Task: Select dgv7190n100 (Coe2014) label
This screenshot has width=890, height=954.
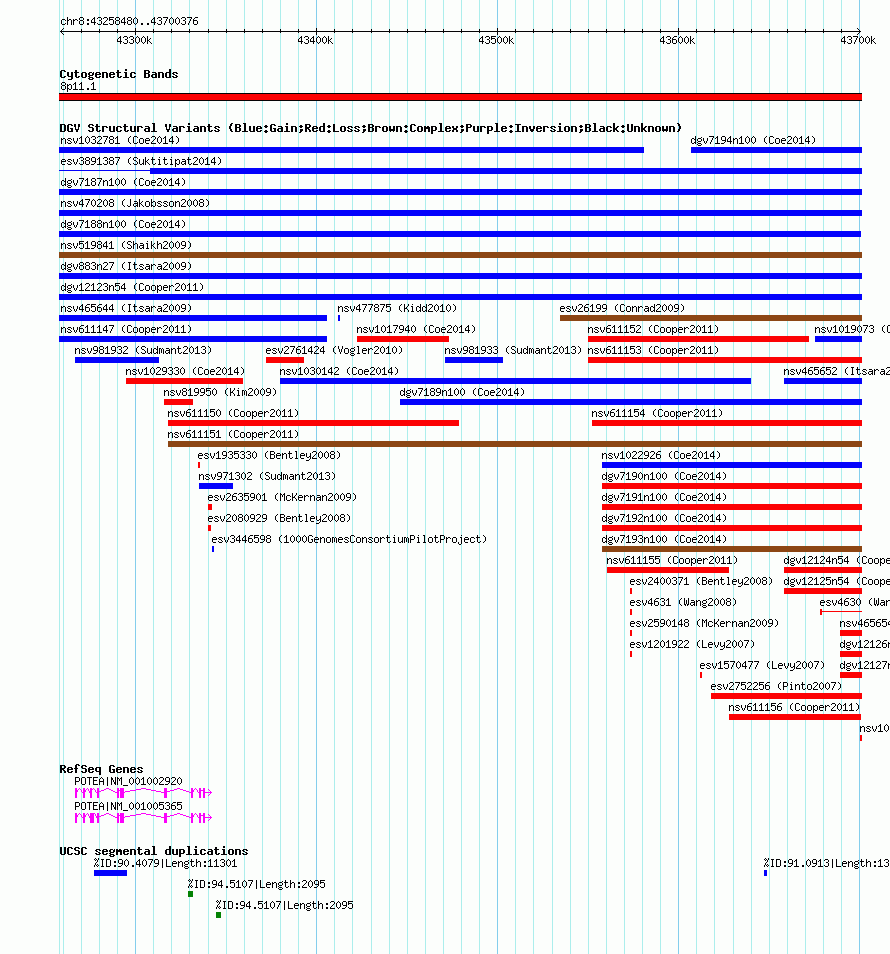Action: (664, 476)
